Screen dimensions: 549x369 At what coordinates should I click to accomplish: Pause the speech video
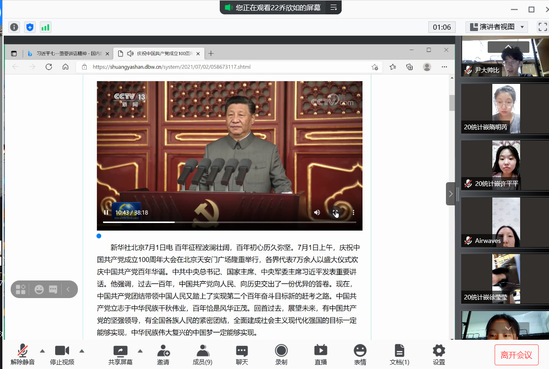tap(106, 213)
